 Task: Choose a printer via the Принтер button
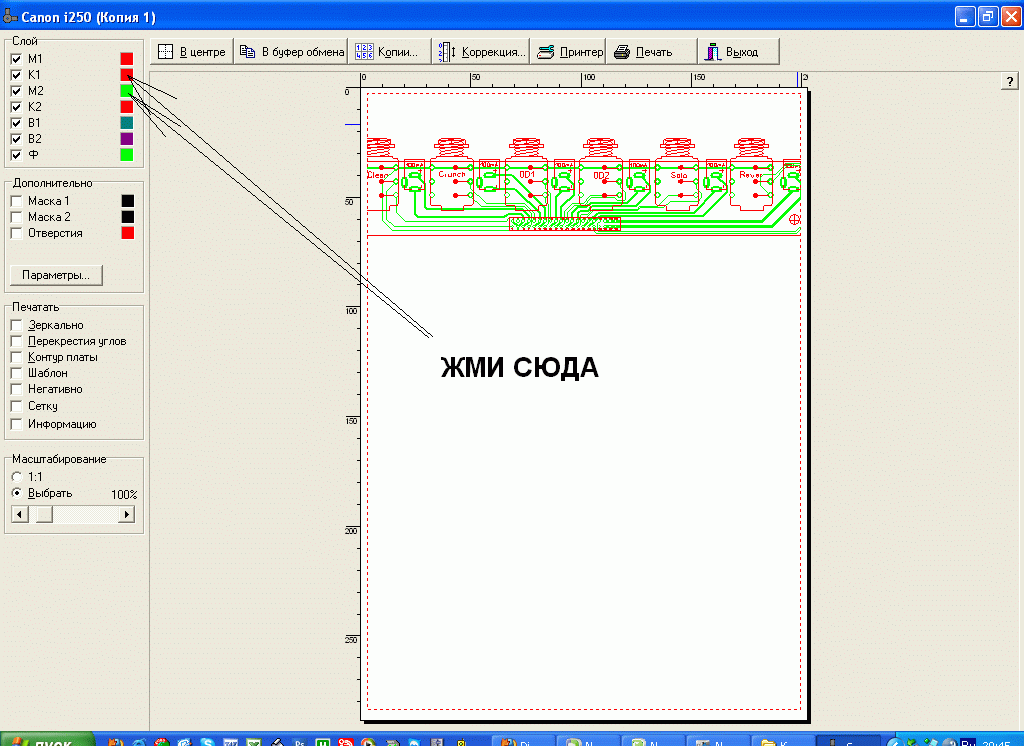point(569,52)
